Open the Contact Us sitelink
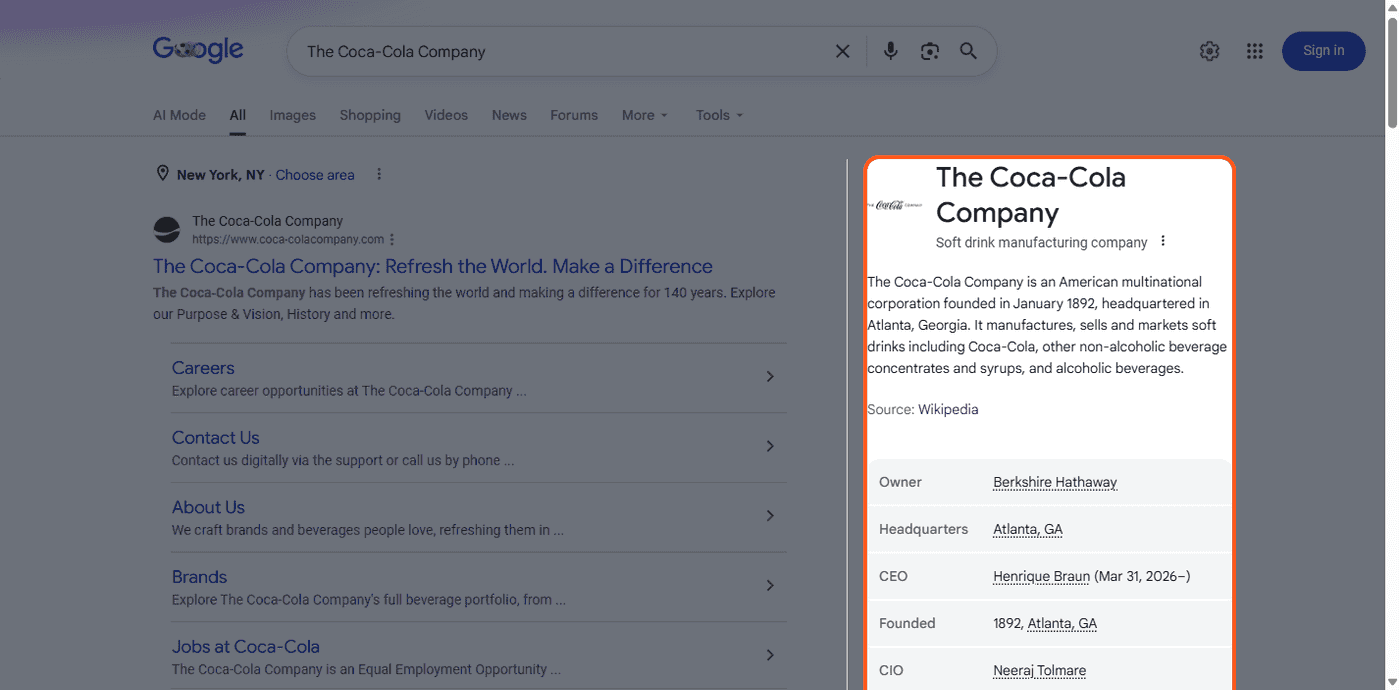Viewport: 1400px width, 690px height. point(215,438)
